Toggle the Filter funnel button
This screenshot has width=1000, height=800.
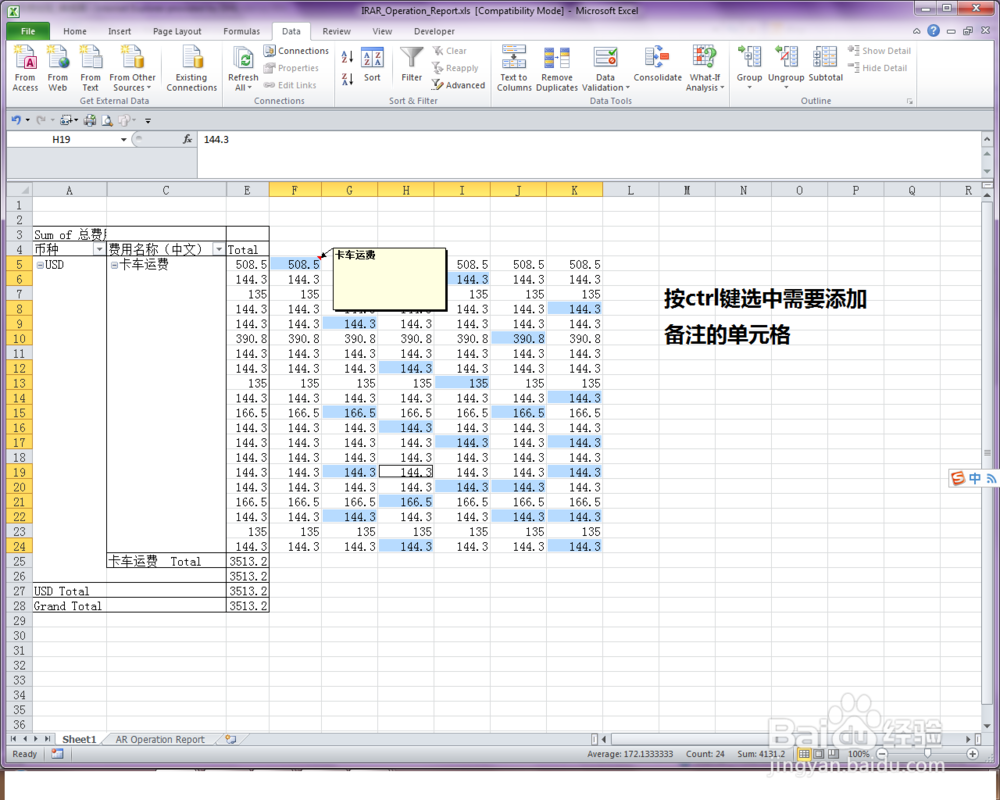(x=411, y=65)
